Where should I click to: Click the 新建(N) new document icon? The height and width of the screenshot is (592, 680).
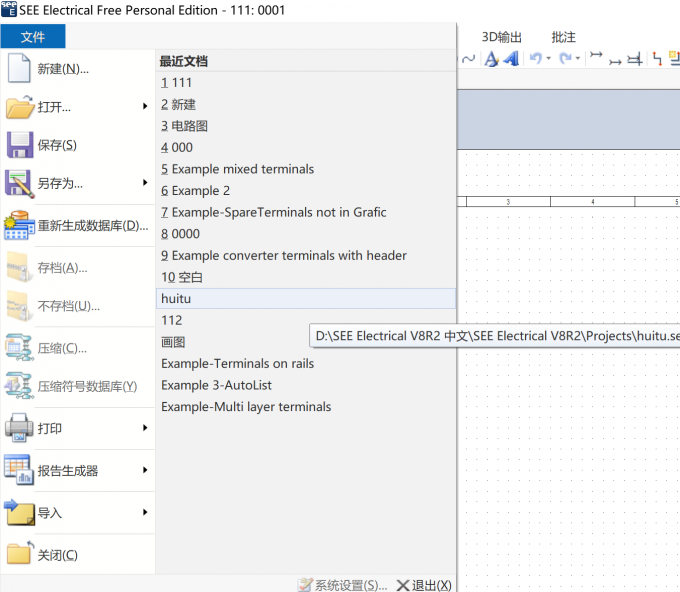(x=19, y=68)
